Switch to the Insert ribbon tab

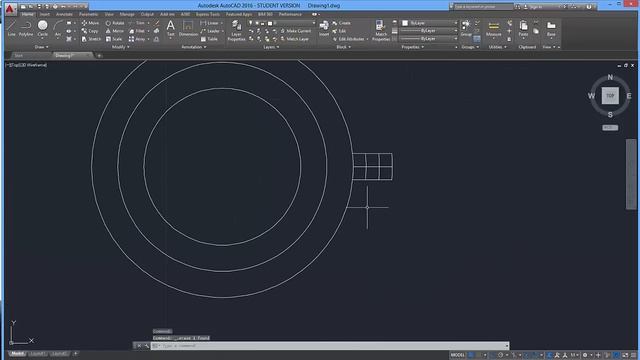pyautogui.click(x=44, y=14)
